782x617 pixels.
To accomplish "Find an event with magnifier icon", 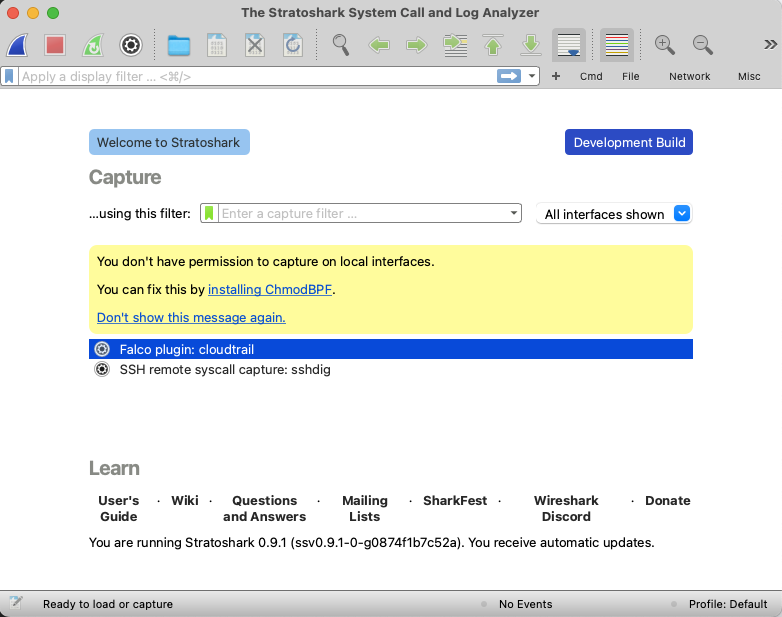I will pos(341,45).
